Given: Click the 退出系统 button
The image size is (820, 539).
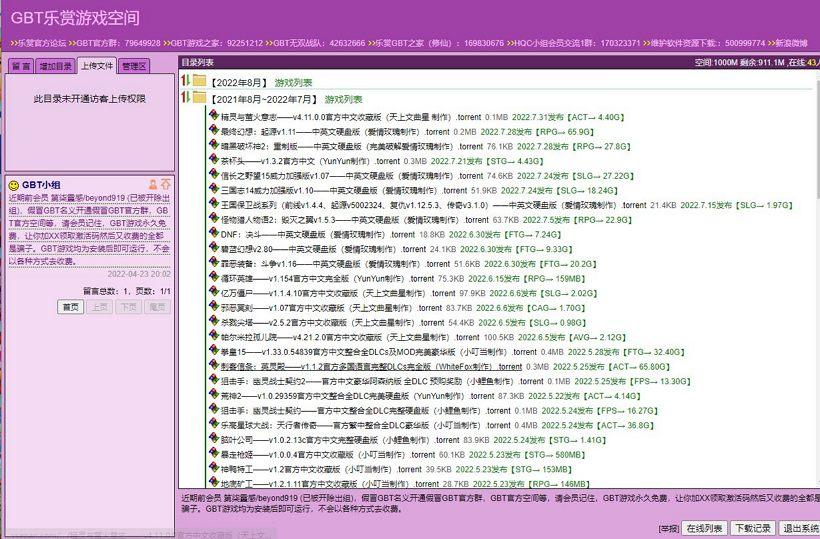Looking at the screenshot, I should [800, 528].
